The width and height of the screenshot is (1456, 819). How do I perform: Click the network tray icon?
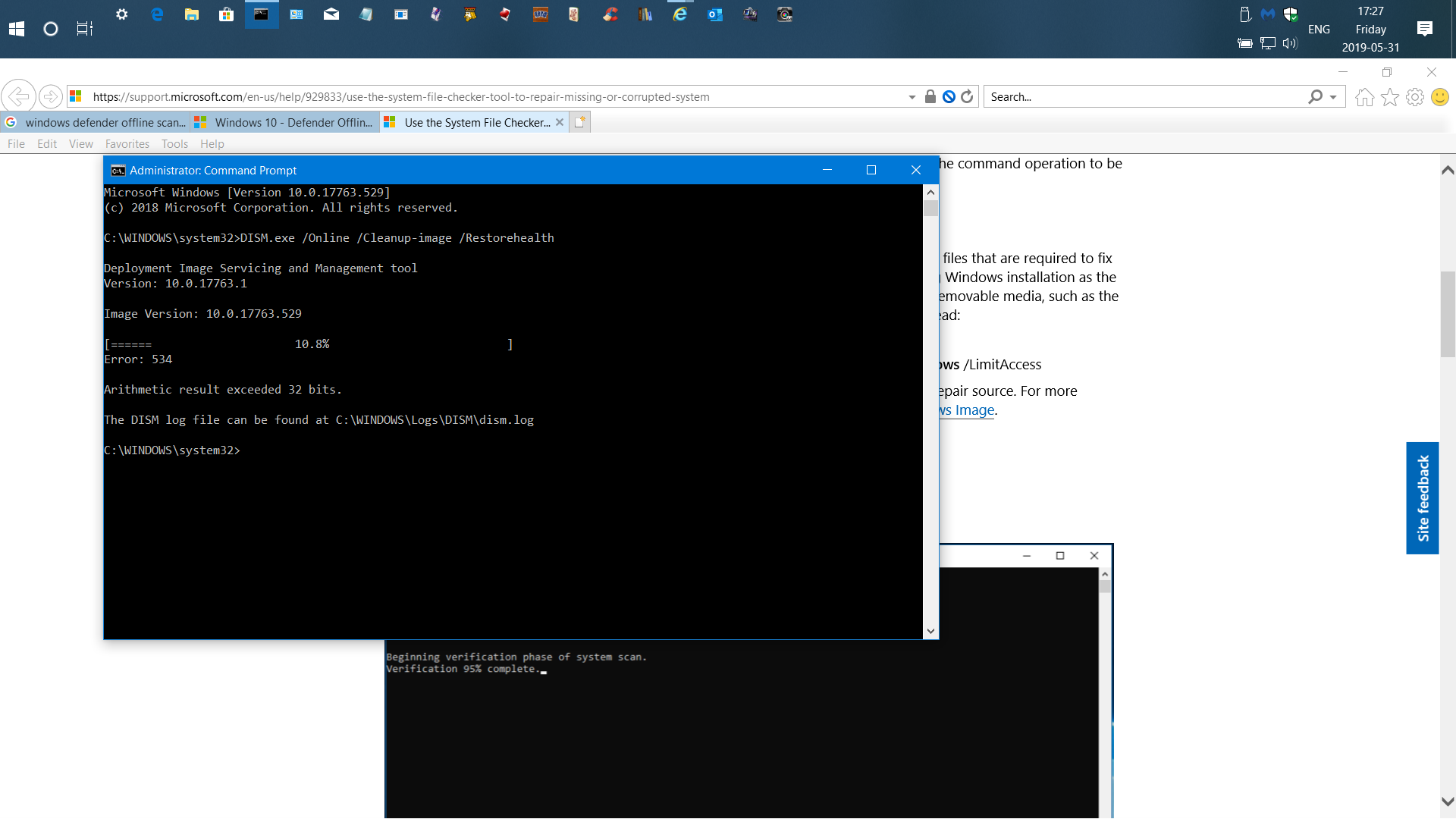tap(1268, 43)
